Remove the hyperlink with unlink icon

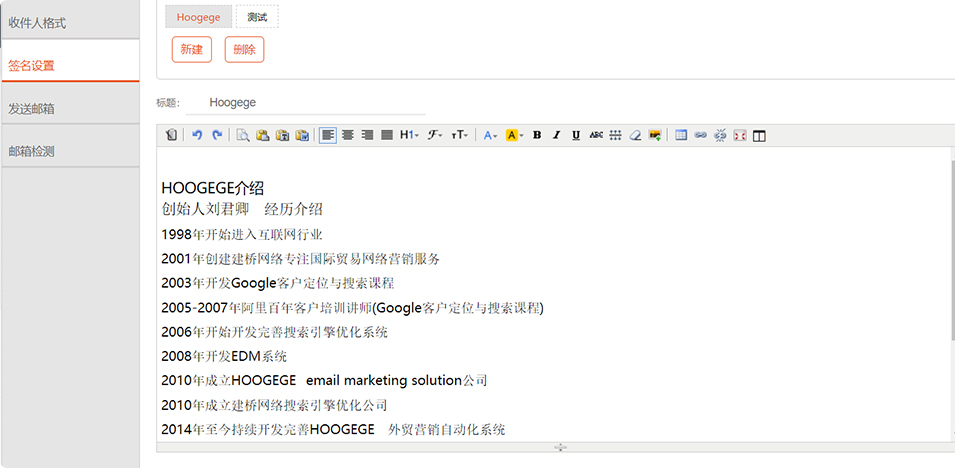(x=720, y=135)
